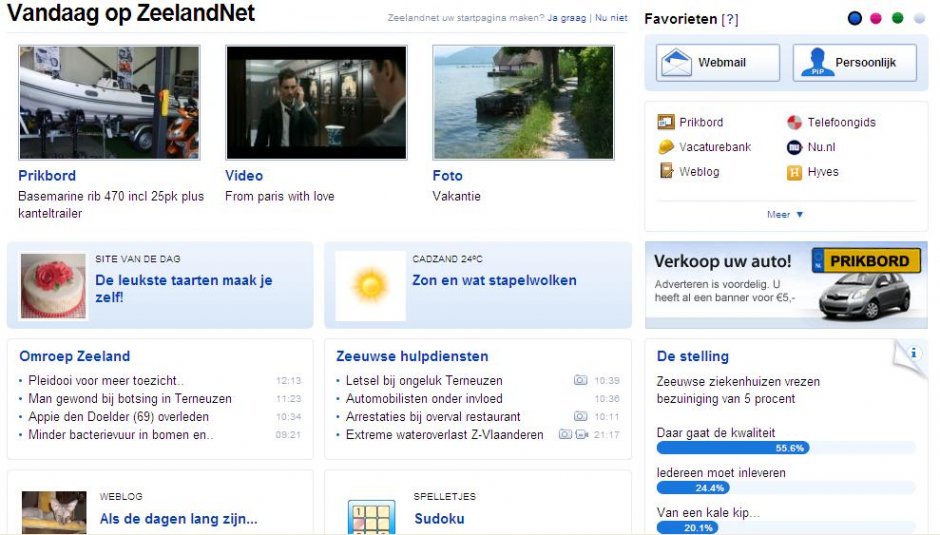Read Minder bacterievuur in bomen article
Screen dimensions: 940x535
(x=120, y=434)
